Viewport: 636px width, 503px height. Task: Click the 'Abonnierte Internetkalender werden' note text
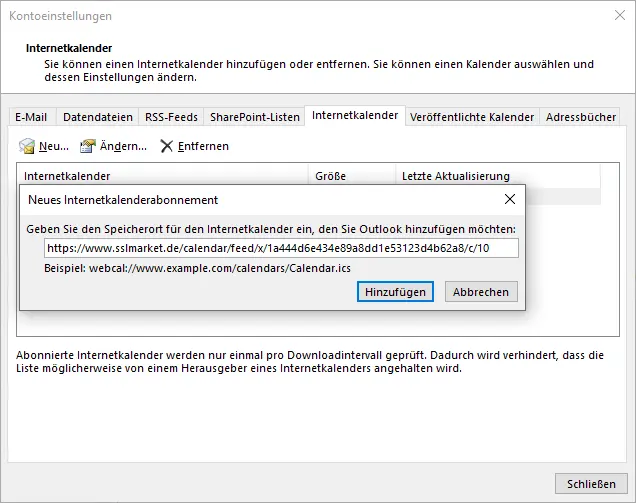(310, 362)
